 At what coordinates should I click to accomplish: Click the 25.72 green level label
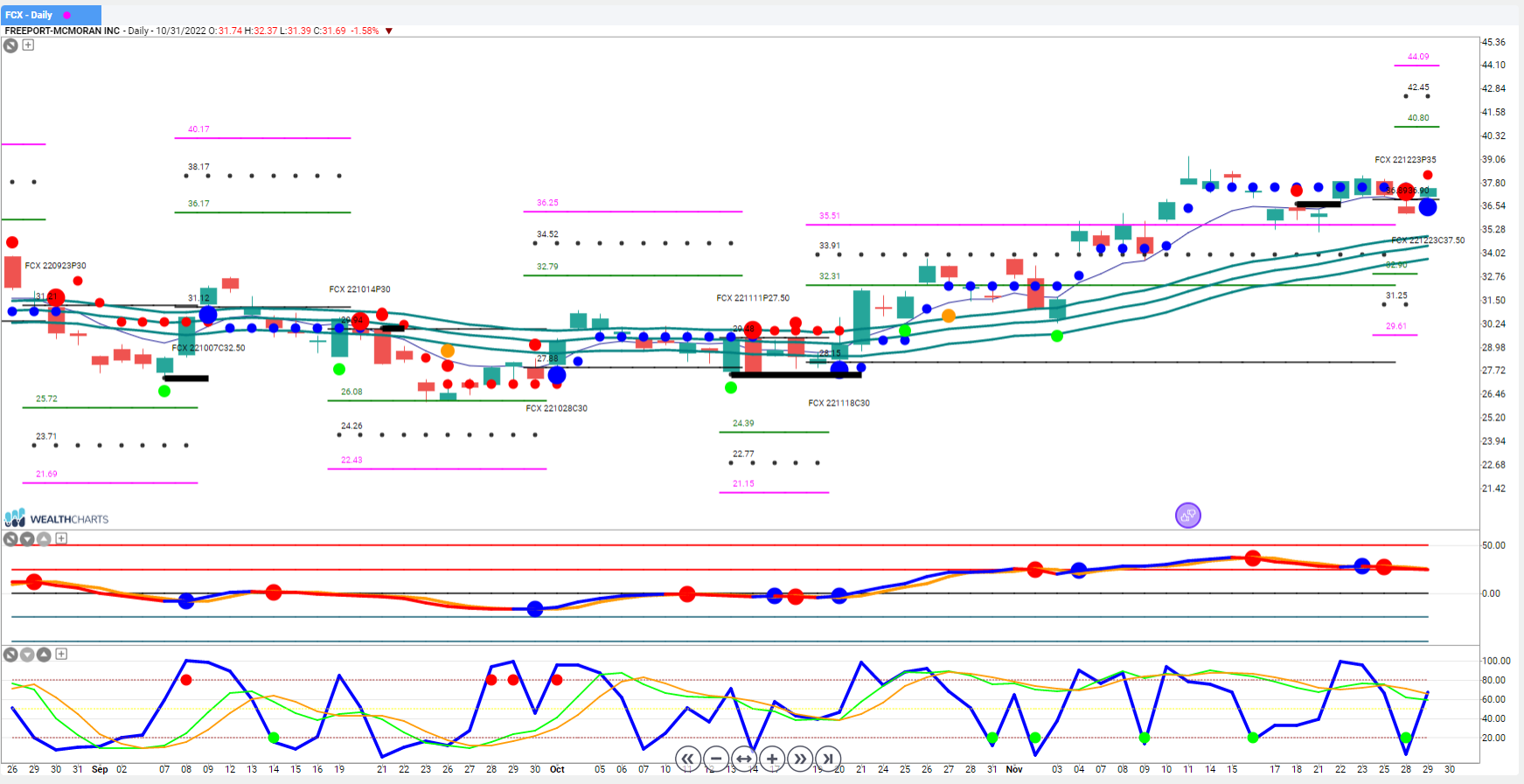click(x=46, y=399)
